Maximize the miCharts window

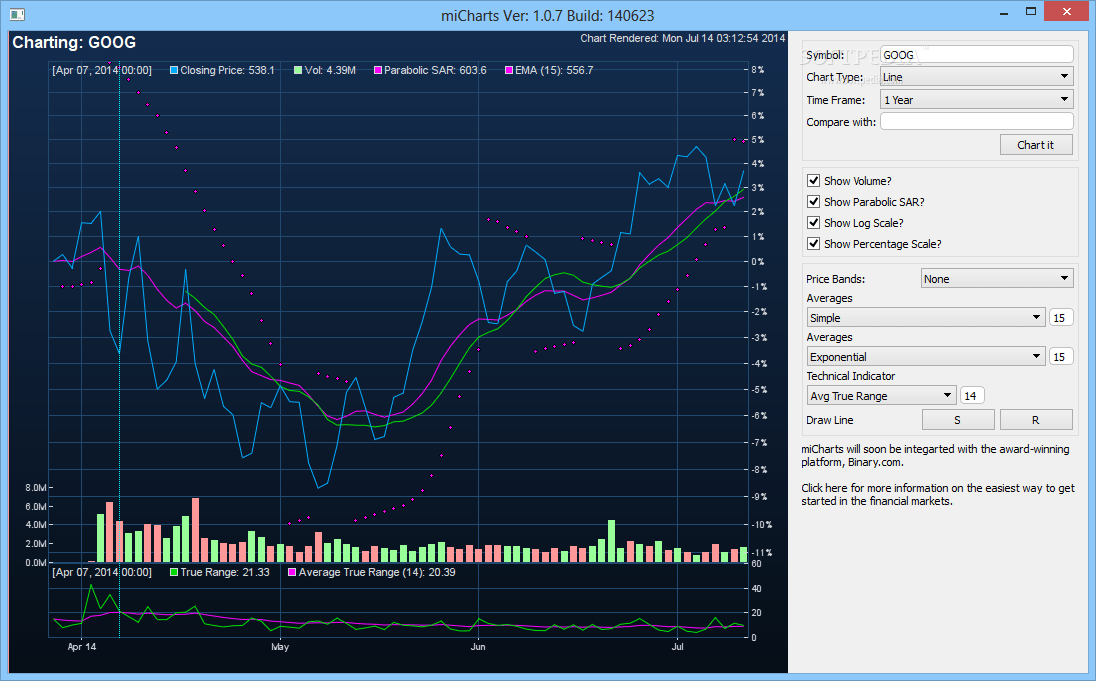pyautogui.click(x=1030, y=12)
